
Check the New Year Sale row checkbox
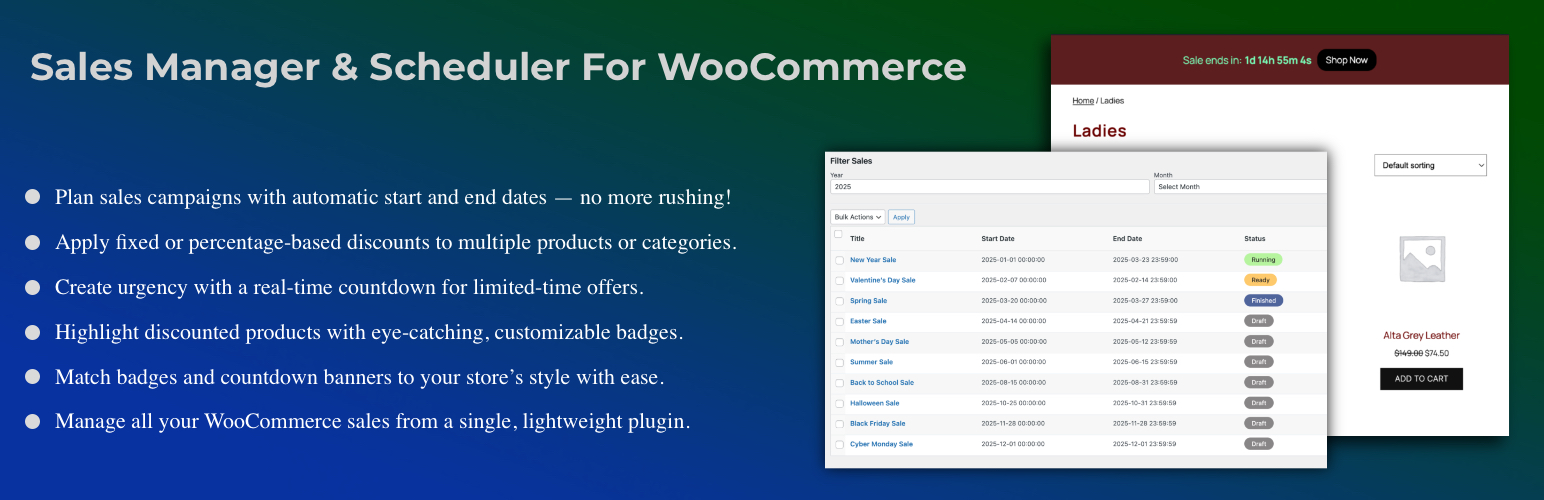(840, 260)
